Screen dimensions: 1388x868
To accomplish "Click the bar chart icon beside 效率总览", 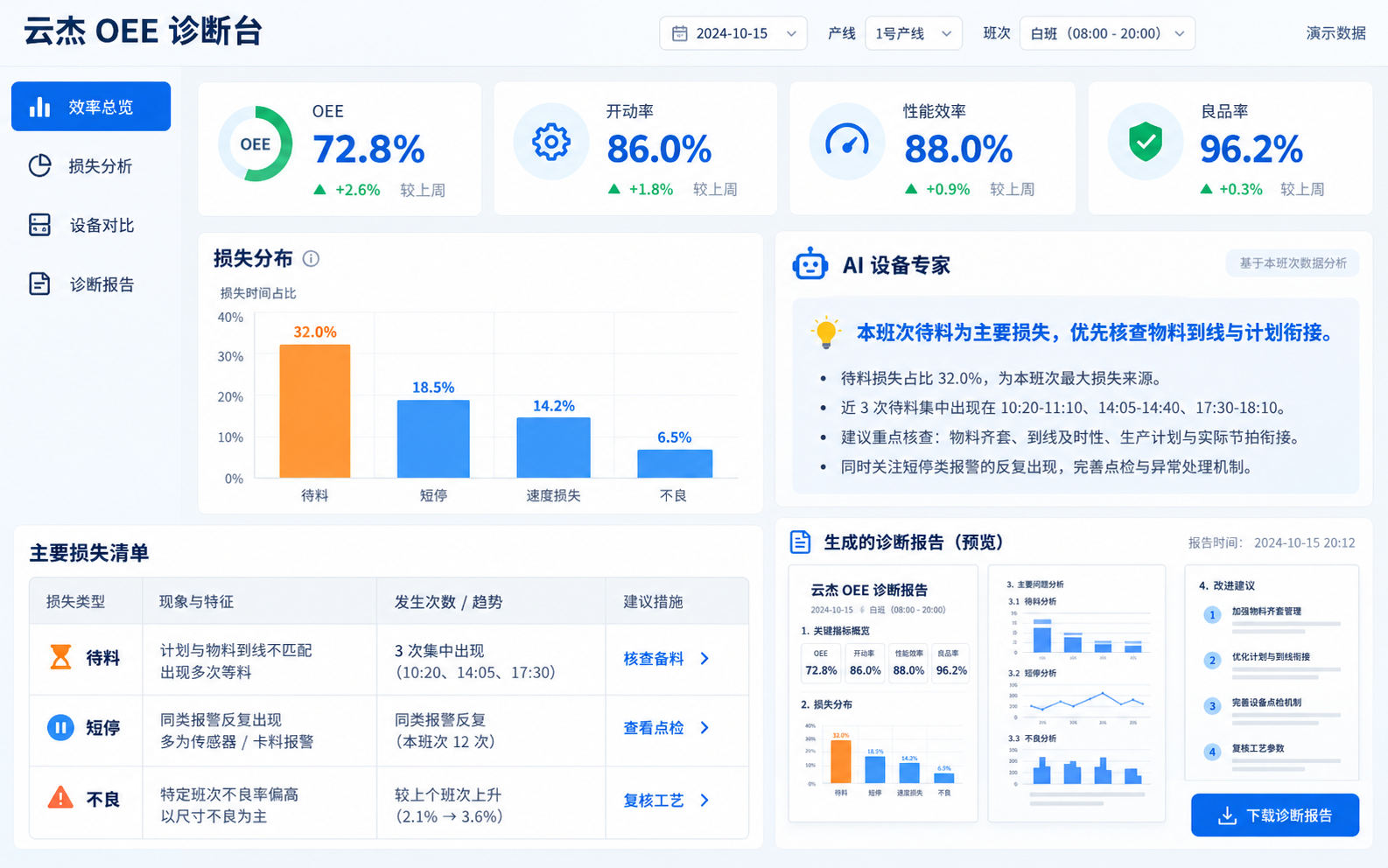I will click(x=39, y=107).
